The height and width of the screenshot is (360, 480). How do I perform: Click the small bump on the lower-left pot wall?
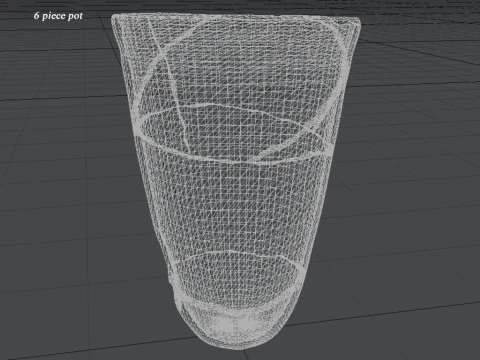[170, 283]
